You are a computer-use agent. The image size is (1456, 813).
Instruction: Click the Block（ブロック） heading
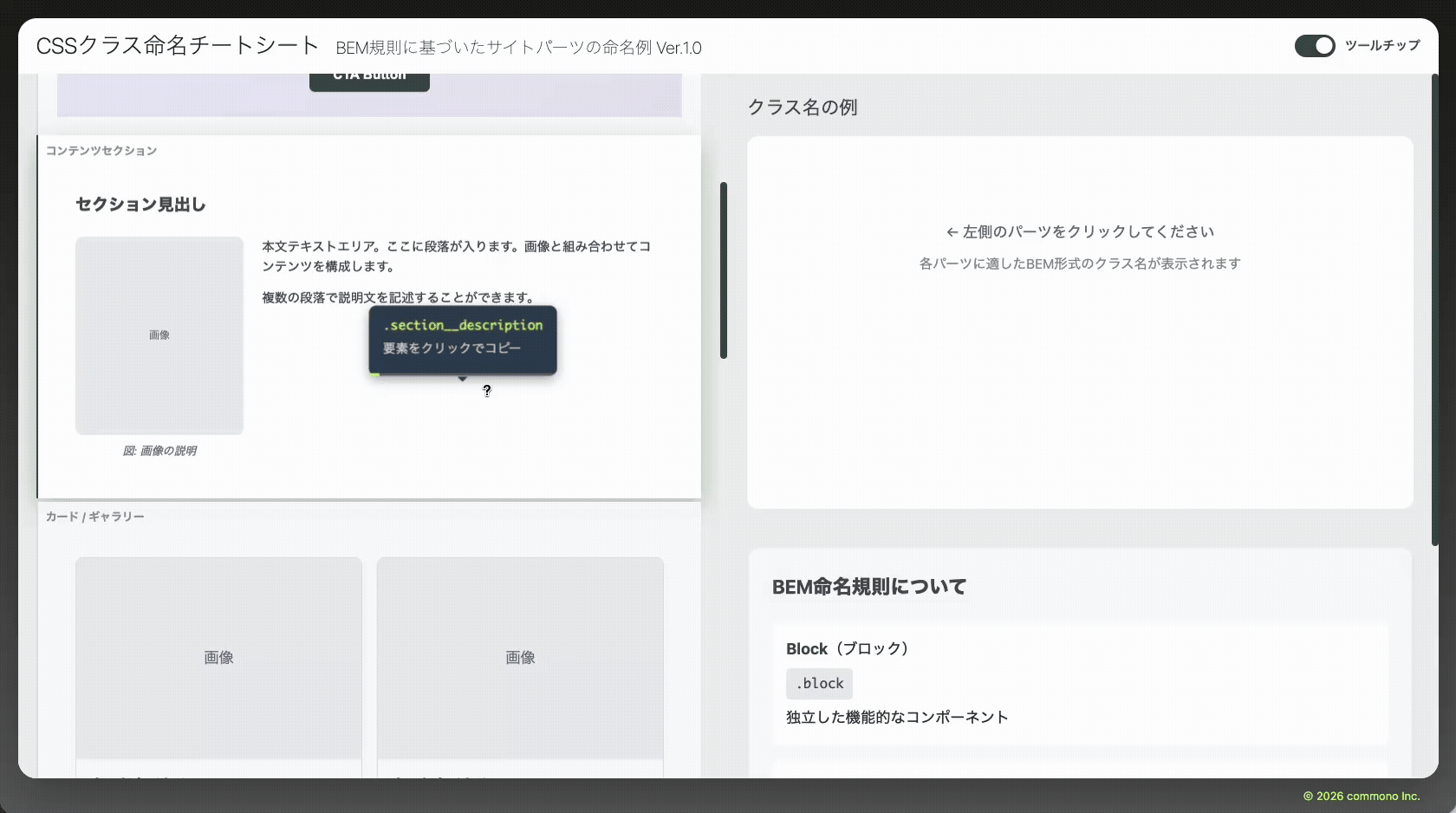[x=847, y=649]
